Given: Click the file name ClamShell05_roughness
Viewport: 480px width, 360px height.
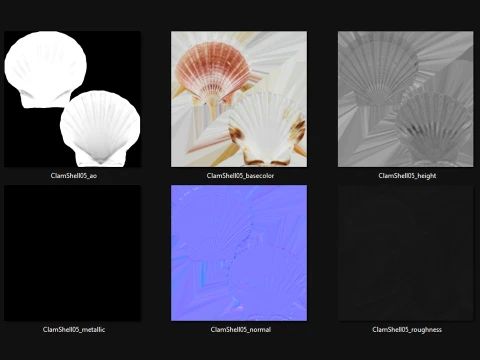Looking at the screenshot, I should pyautogui.click(x=407, y=330).
